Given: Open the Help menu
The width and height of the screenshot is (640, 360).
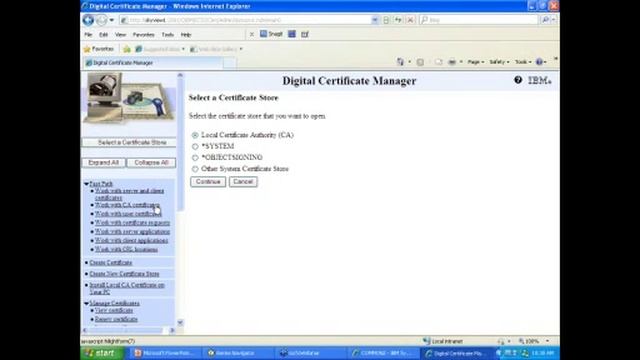Looking at the screenshot, I should pyautogui.click(x=186, y=35).
